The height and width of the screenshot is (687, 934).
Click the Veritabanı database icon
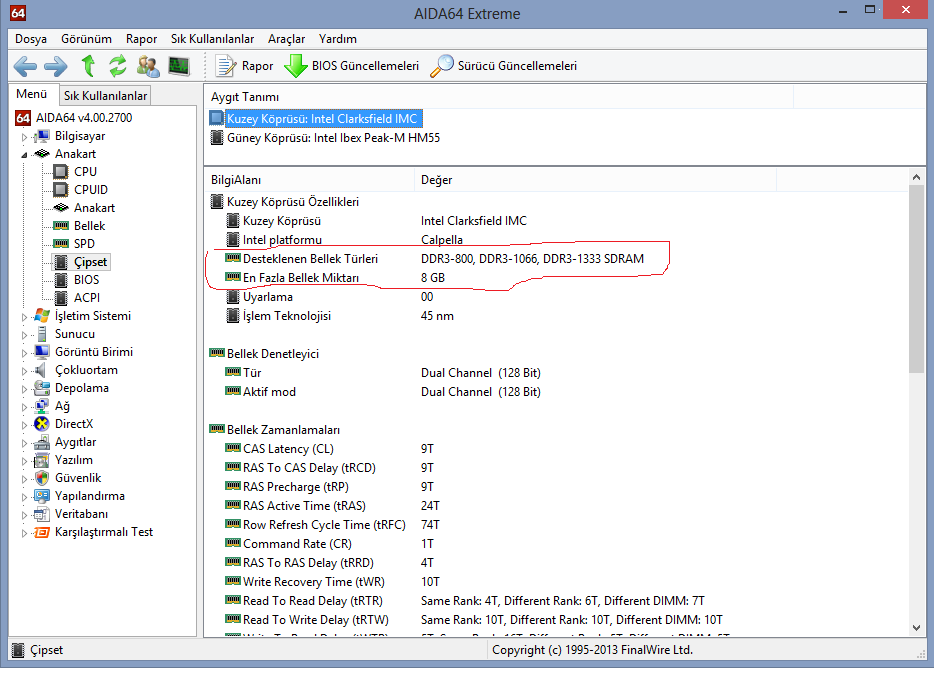click(x=42, y=514)
